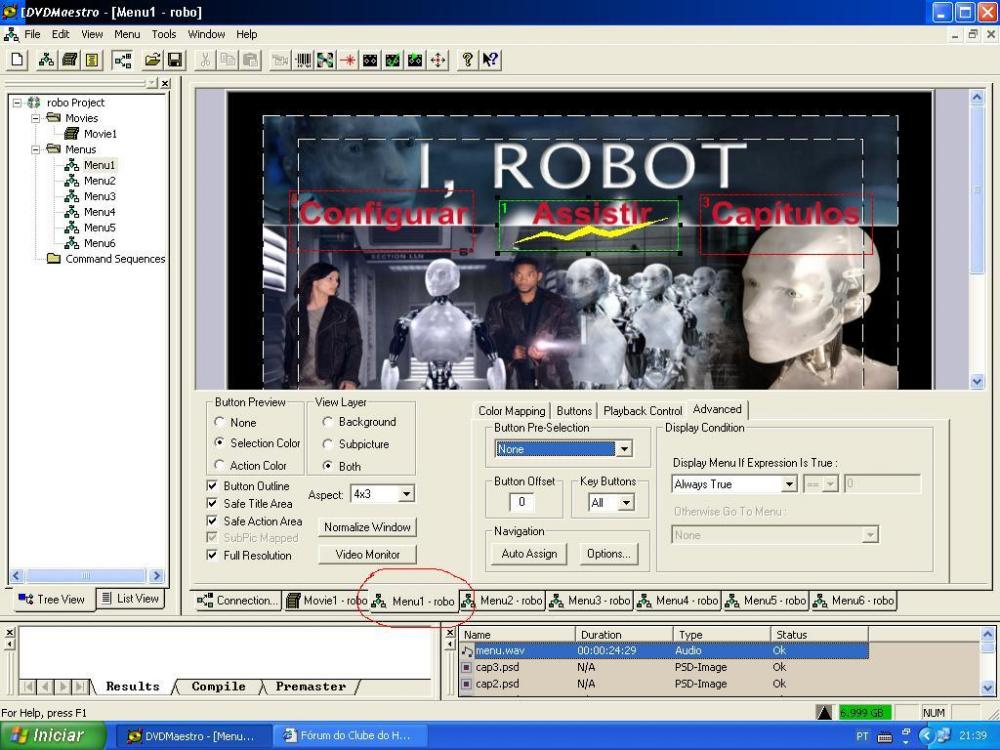Select Menu3 in the project tree

[99, 196]
